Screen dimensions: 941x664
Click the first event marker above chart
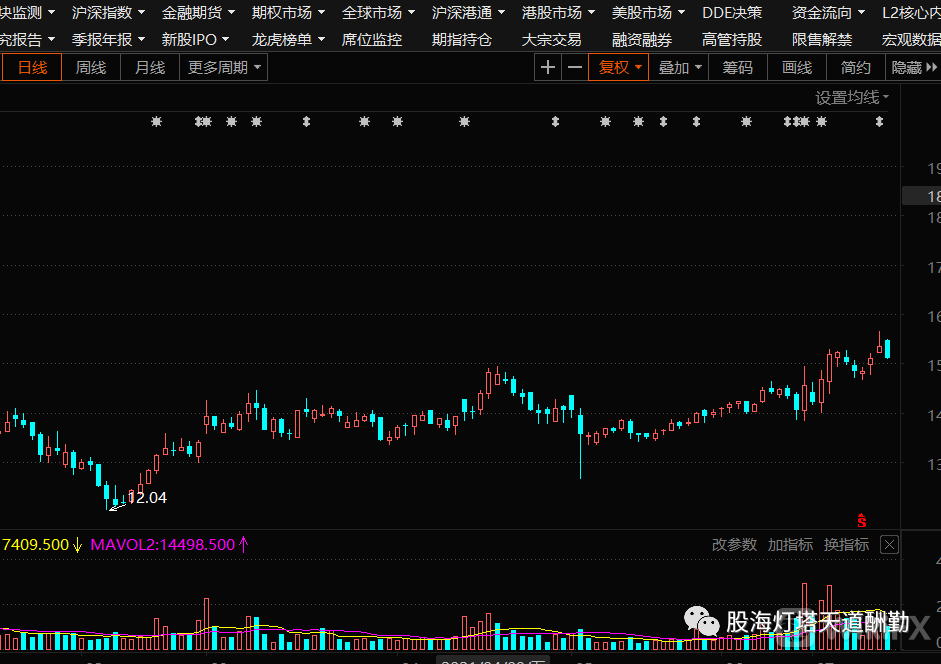pyautogui.click(x=155, y=122)
